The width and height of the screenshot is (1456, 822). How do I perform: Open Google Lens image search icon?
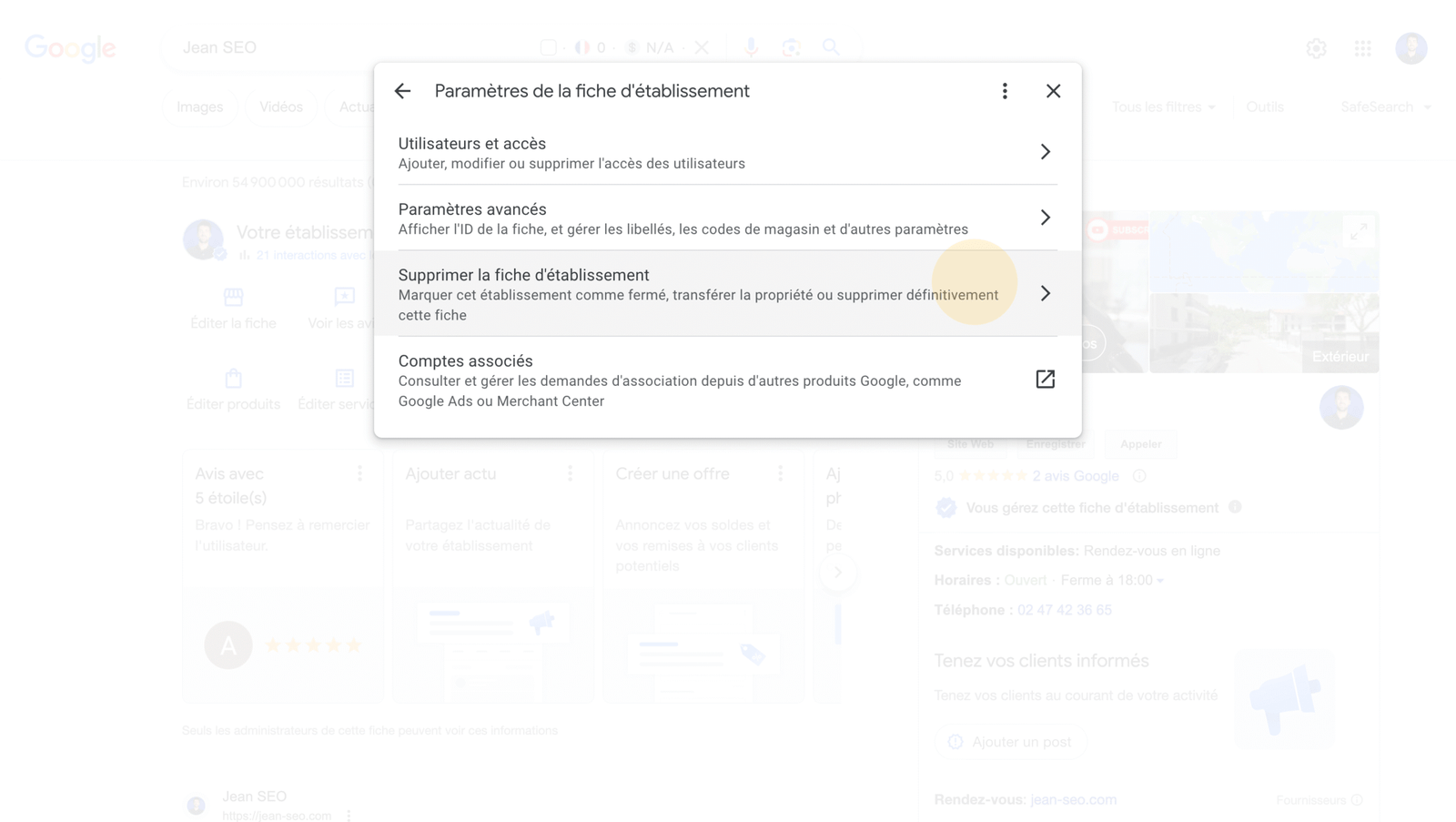(x=791, y=47)
